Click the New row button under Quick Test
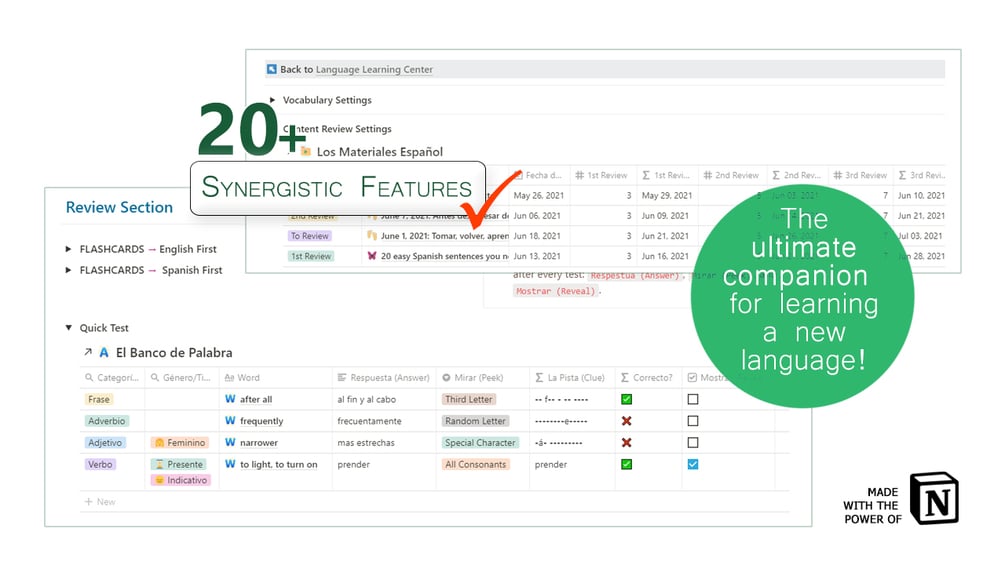Viewport: 1005px width, 565px height. 100,502
